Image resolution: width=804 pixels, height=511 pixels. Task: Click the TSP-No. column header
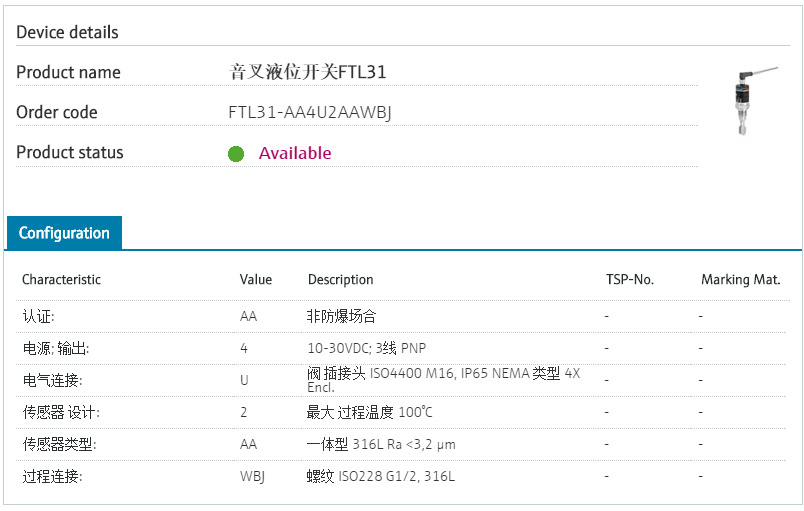point(630,280)
